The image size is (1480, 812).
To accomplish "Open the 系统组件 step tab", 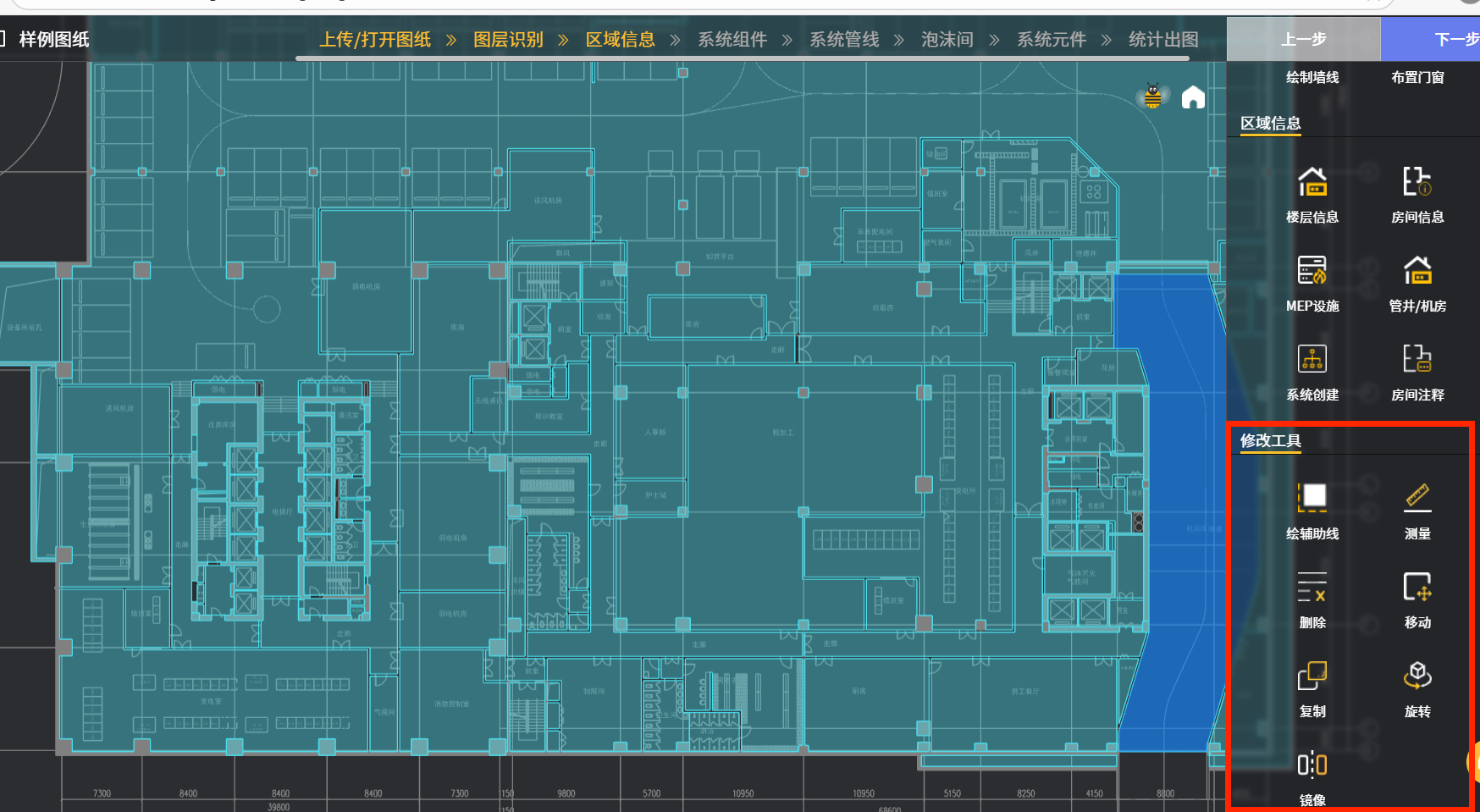I will point(732,40).
